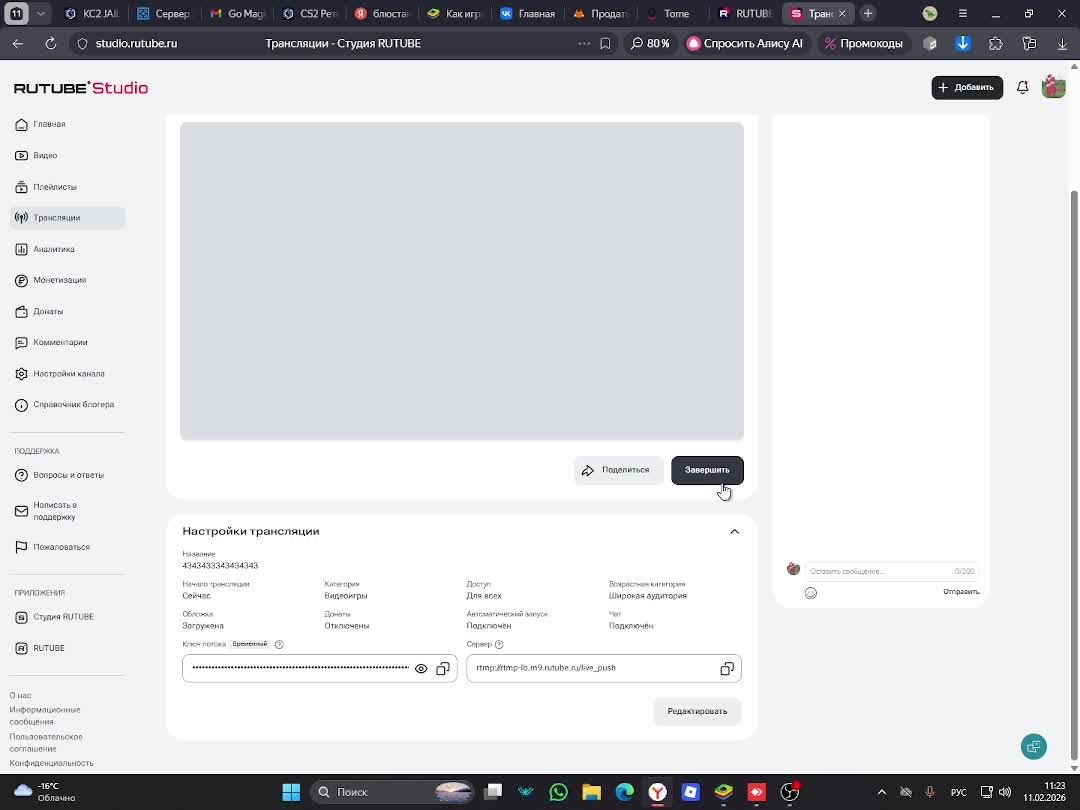Open the extensions puzzle icon
1080x810 pixels.
coord(996,43)
